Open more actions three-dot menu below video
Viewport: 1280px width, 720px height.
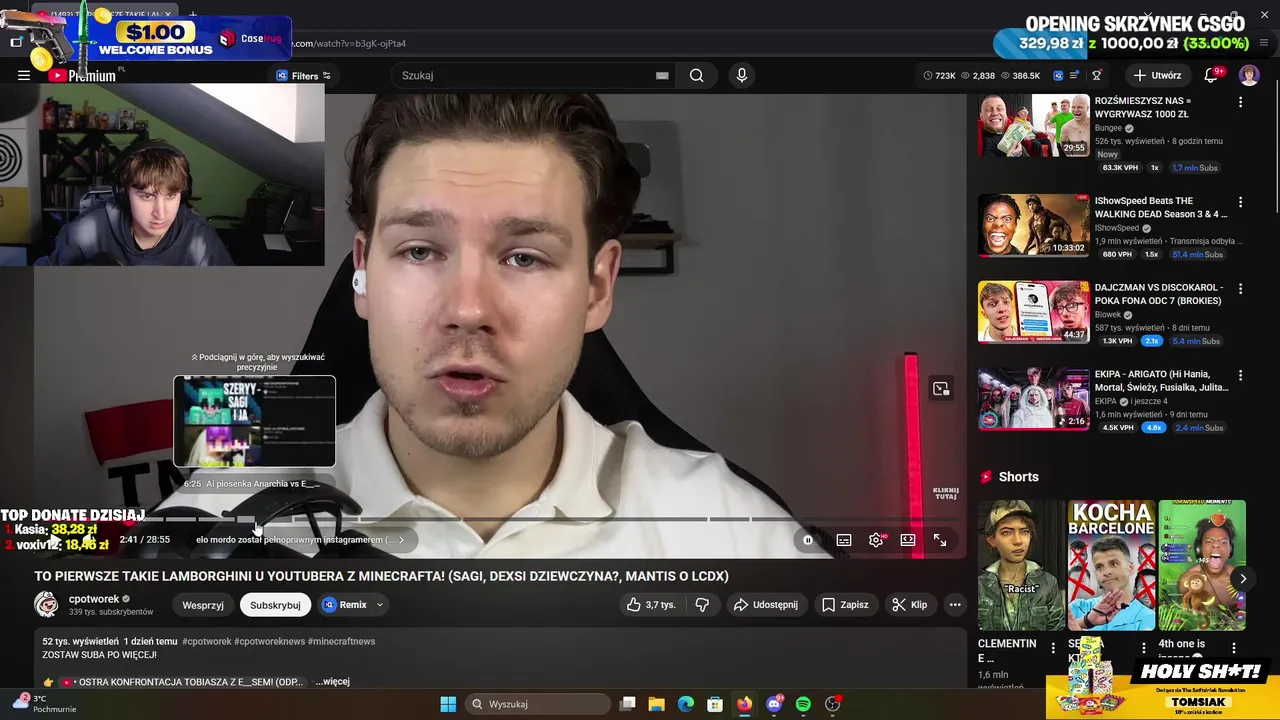click(955, 605)
